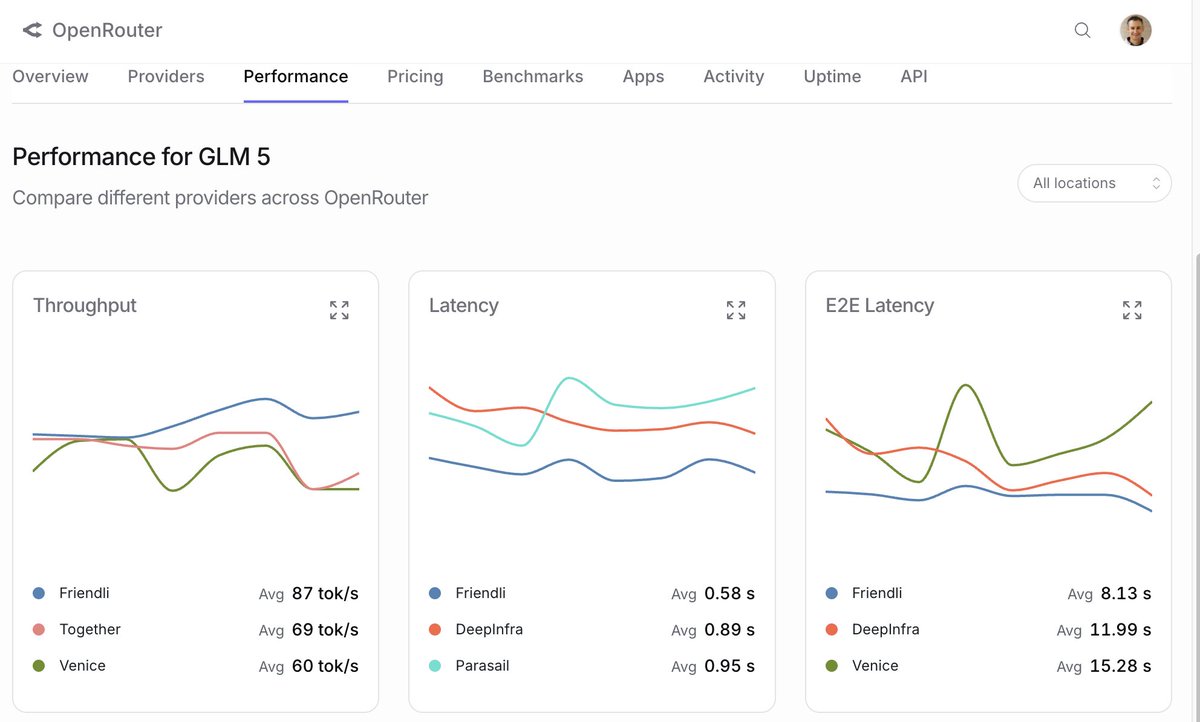Click Venice green dot in Throughput legend
Viewport: 1200px width, 722px height.
point(39,665)
